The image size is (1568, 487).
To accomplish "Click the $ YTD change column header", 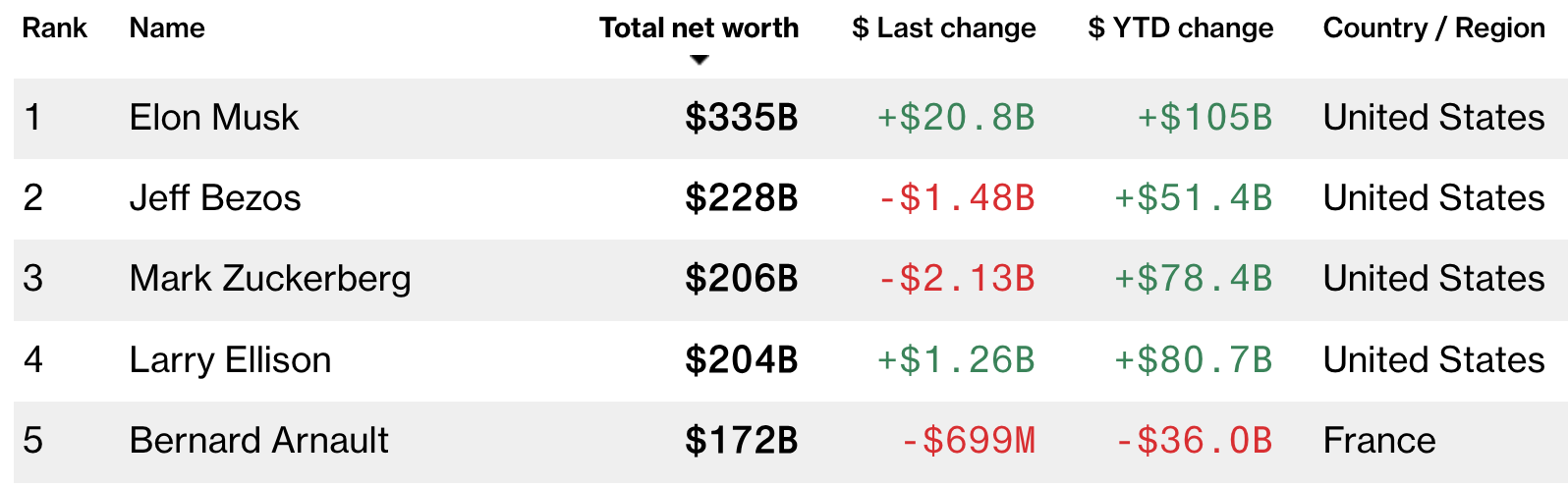I will pyautogui.click(x=1180, y=28).
